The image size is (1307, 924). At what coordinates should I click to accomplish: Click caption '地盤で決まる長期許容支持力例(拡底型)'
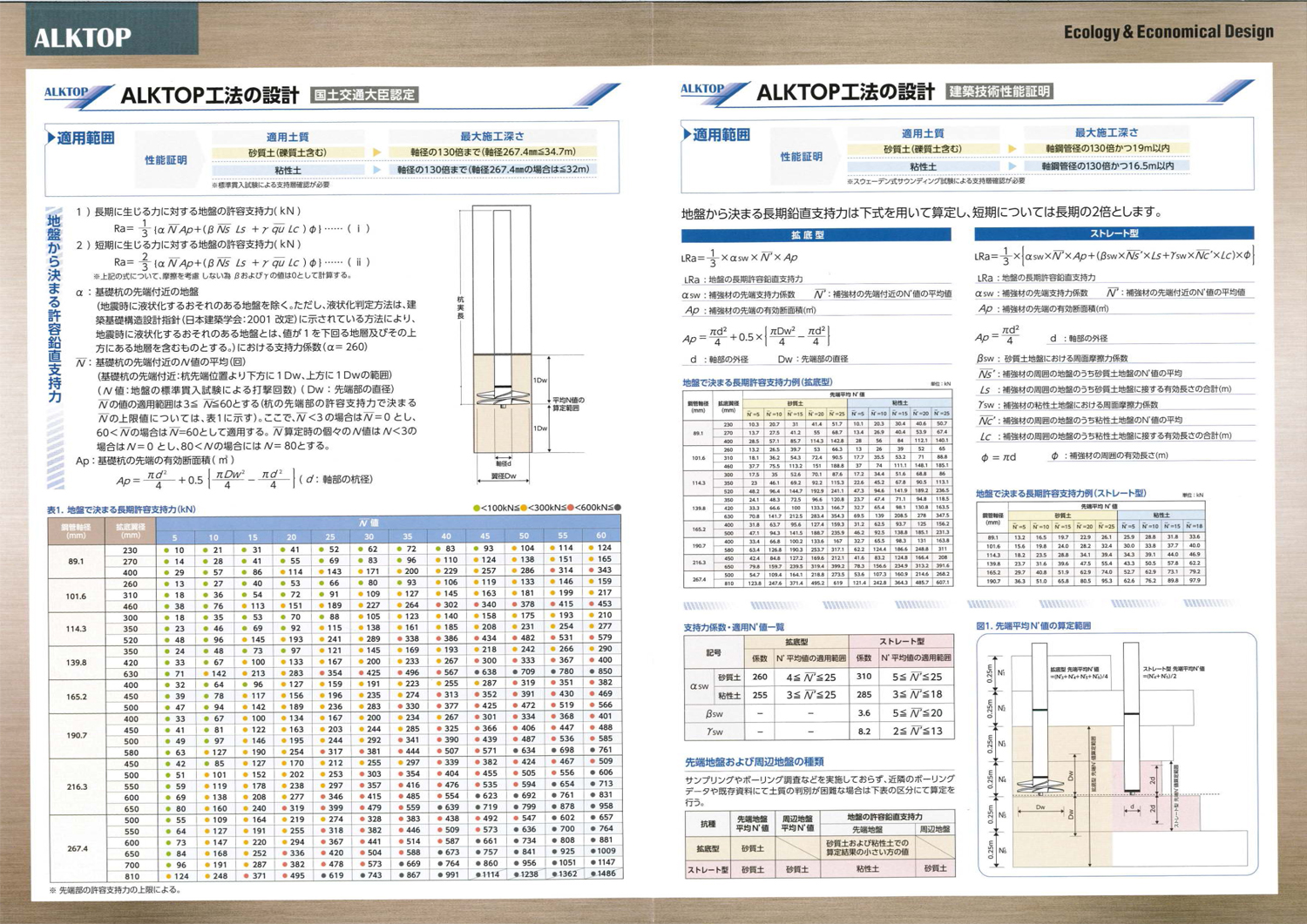point(757,382)
